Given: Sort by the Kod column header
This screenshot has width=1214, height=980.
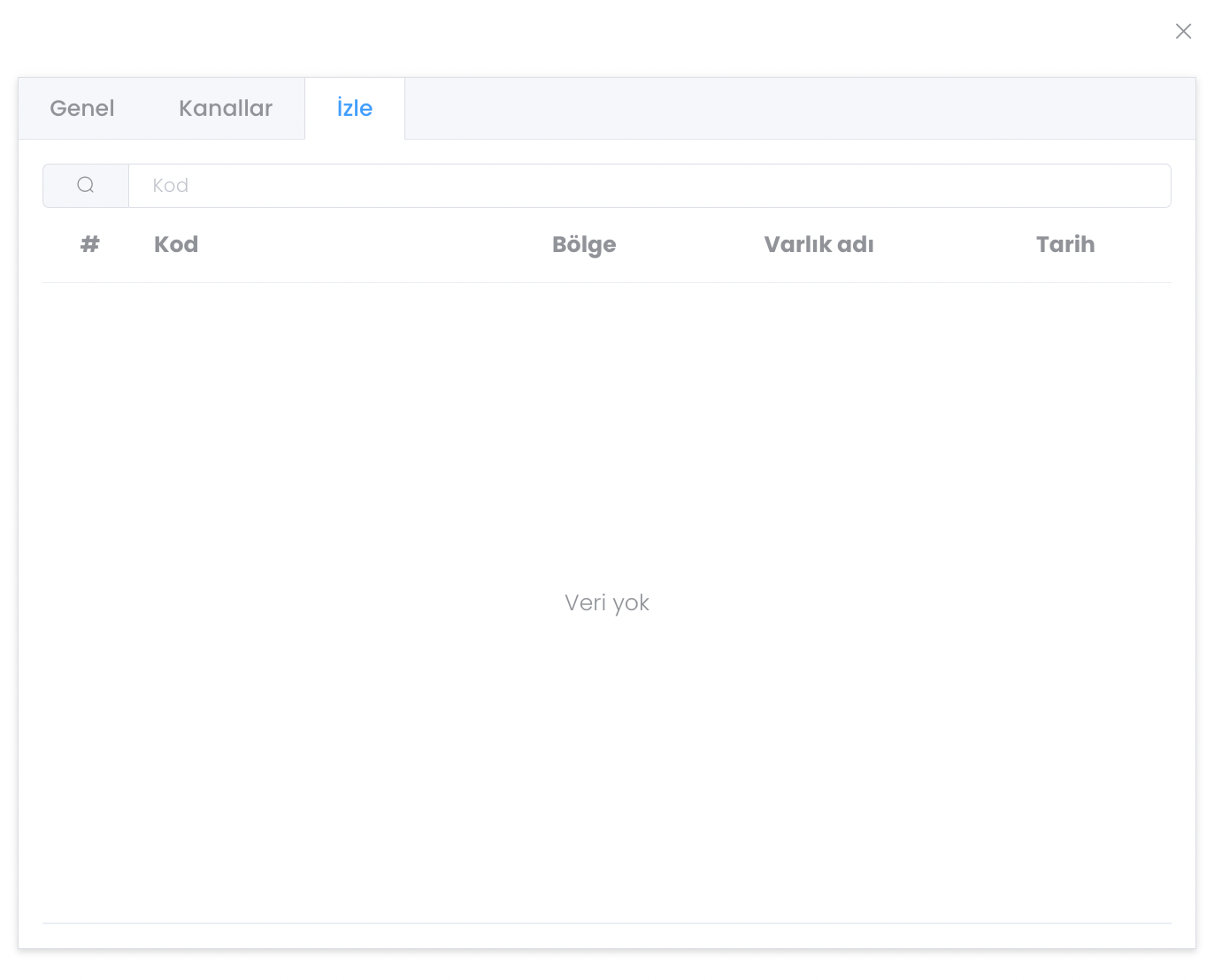Looking at the screenshot, I should click(x=176, y=245).
